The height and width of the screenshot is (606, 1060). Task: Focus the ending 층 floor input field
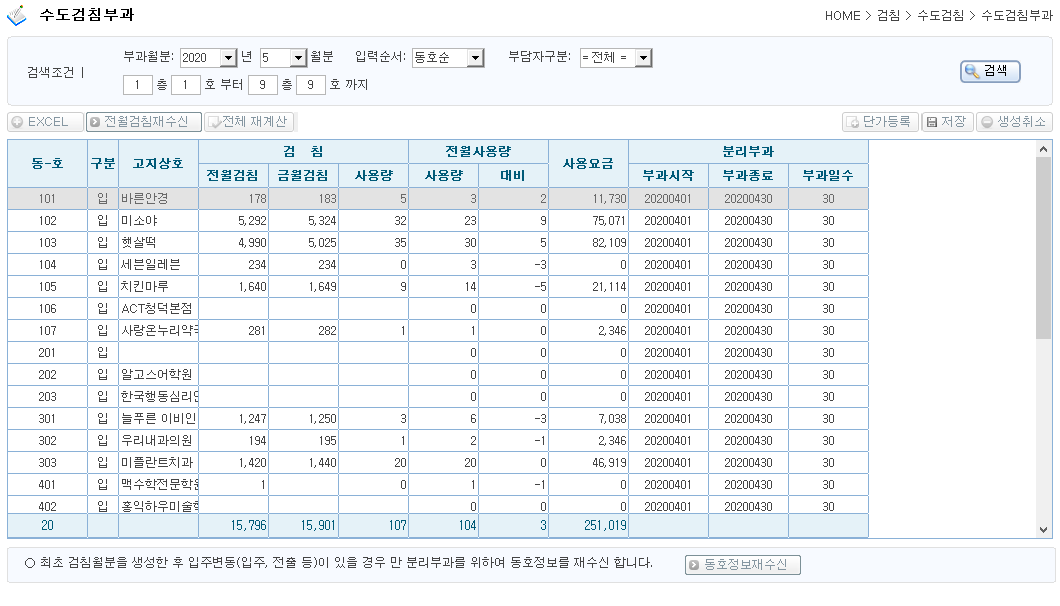click(262, 85)
